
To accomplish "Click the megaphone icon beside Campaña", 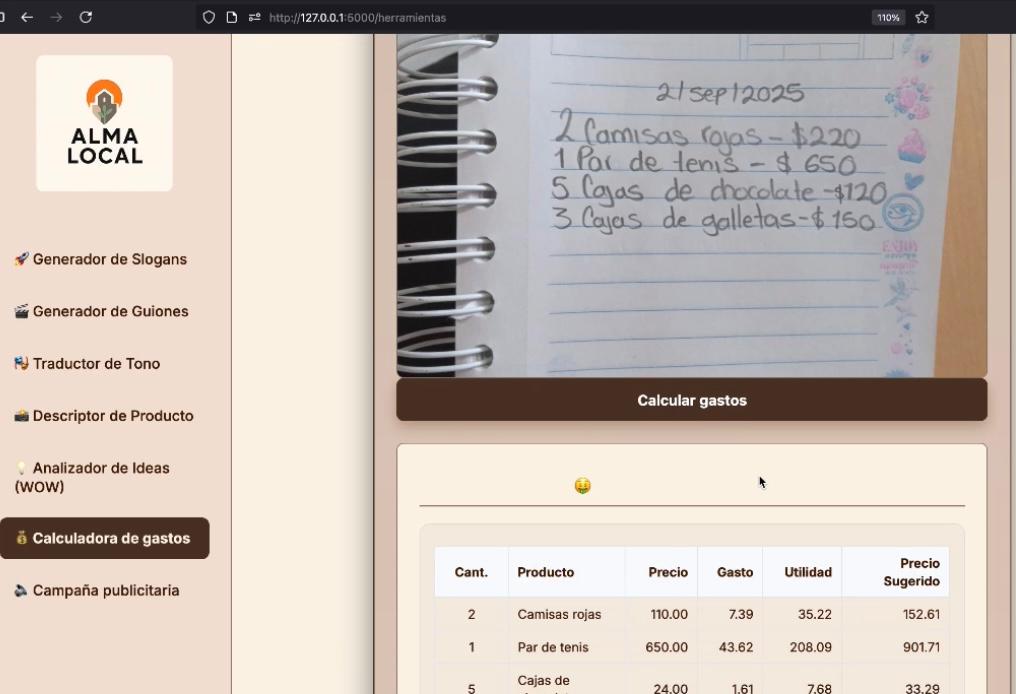I will click(21, 590).
